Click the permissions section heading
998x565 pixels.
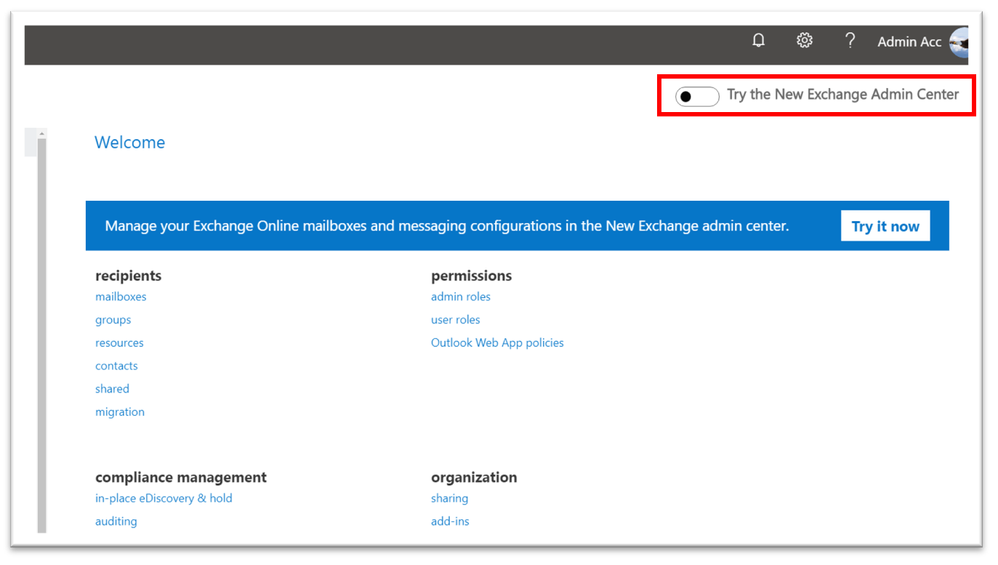472,276
